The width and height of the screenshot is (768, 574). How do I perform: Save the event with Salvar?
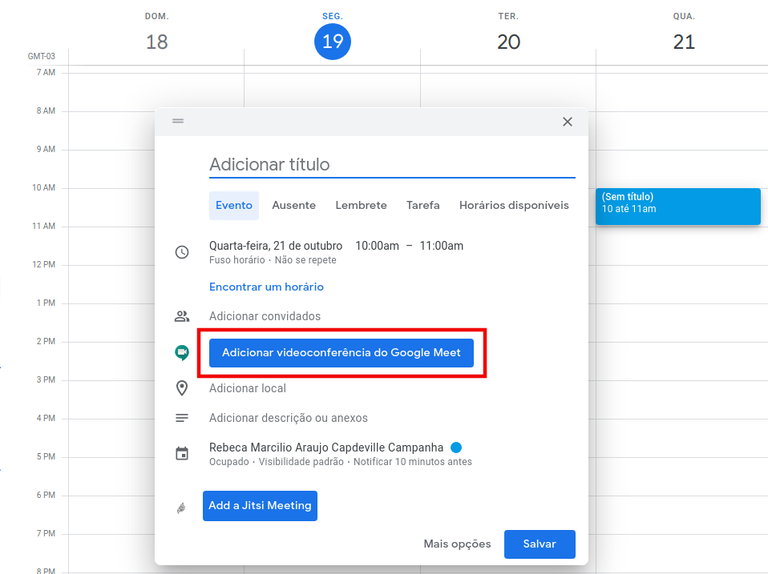539,544
